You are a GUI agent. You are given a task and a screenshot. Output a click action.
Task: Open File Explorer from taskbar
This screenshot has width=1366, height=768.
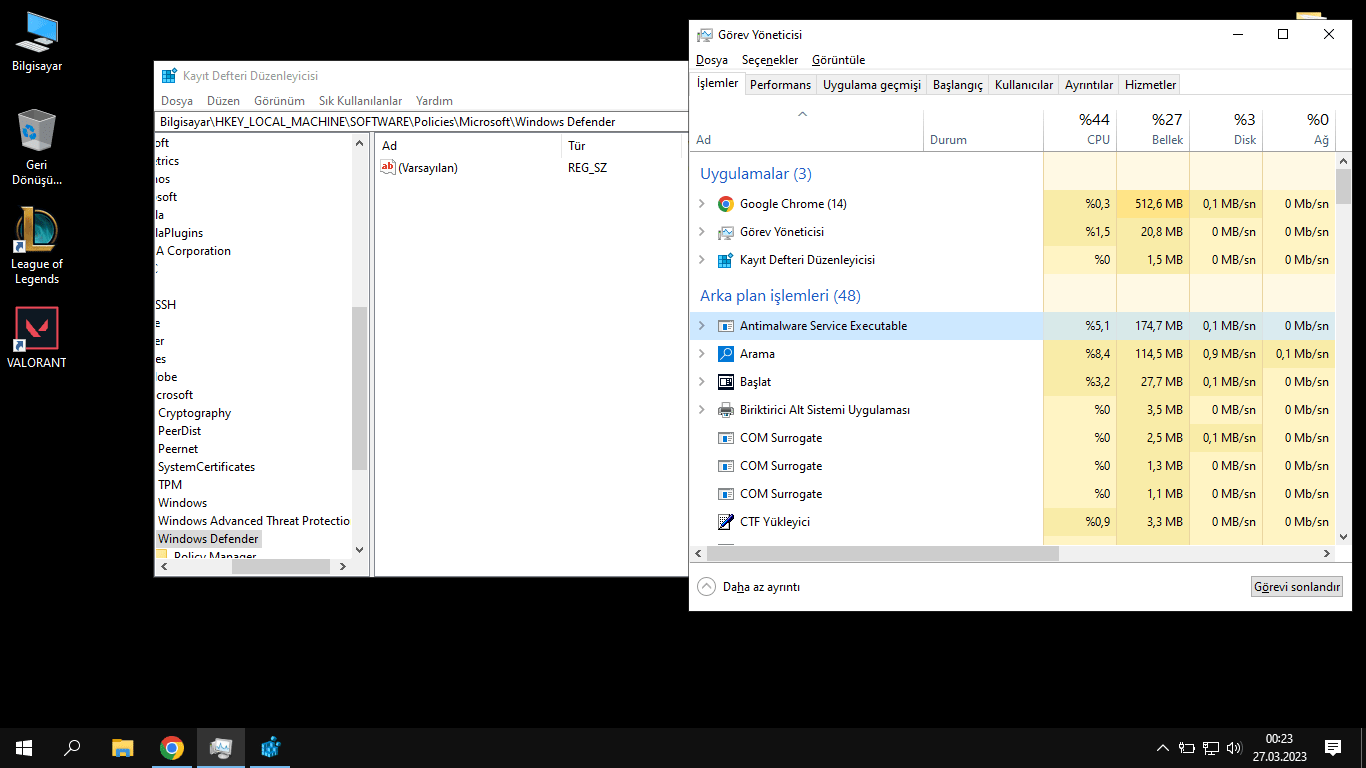pyautogui.click(x=122, y=748)
